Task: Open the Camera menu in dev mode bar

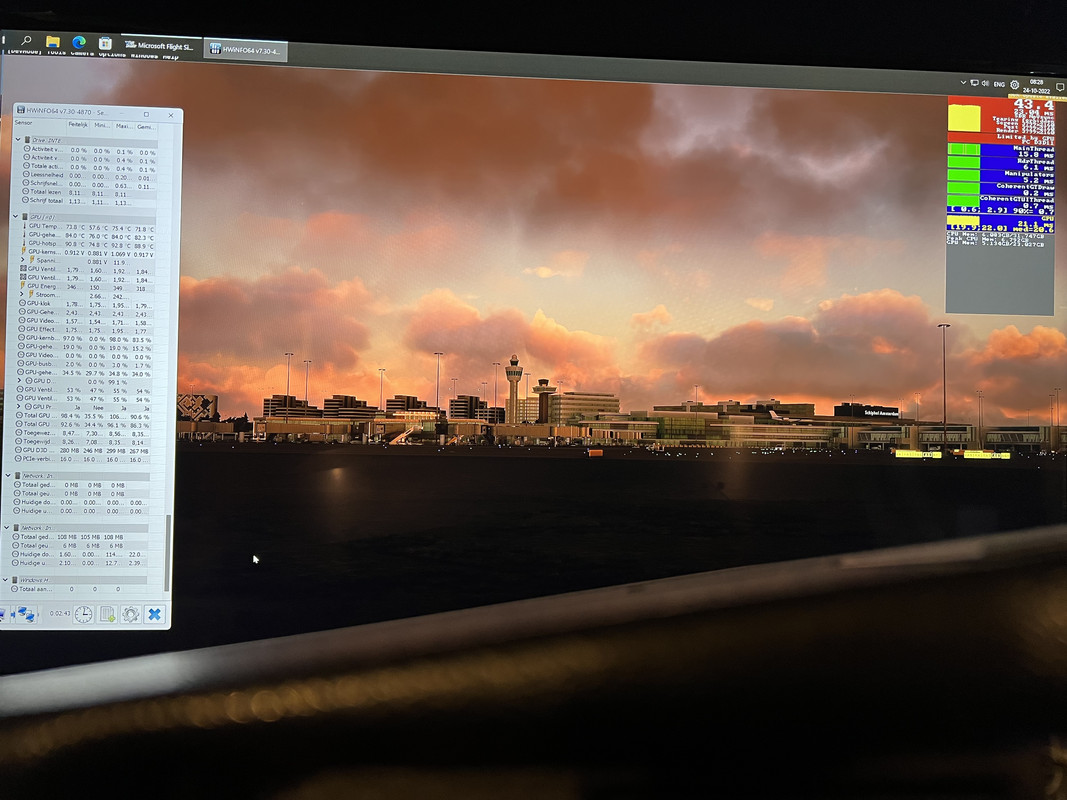Action: tap(82, 52)
